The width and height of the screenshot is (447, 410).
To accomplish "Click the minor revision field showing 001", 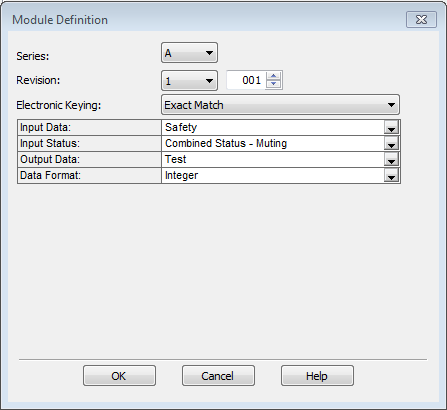I will coord(246,80).
